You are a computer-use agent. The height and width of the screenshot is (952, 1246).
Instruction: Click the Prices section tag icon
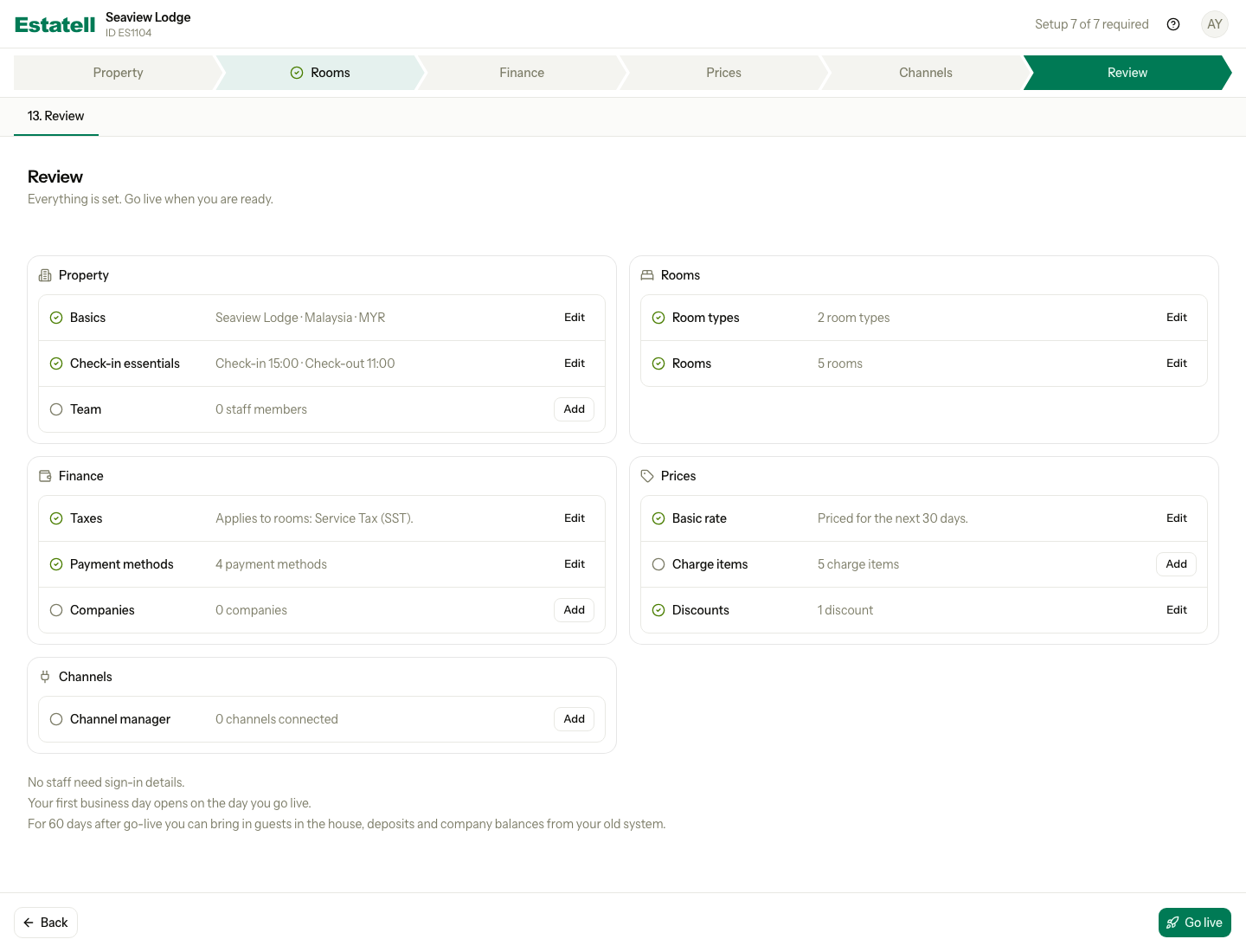tap(647, 476)
